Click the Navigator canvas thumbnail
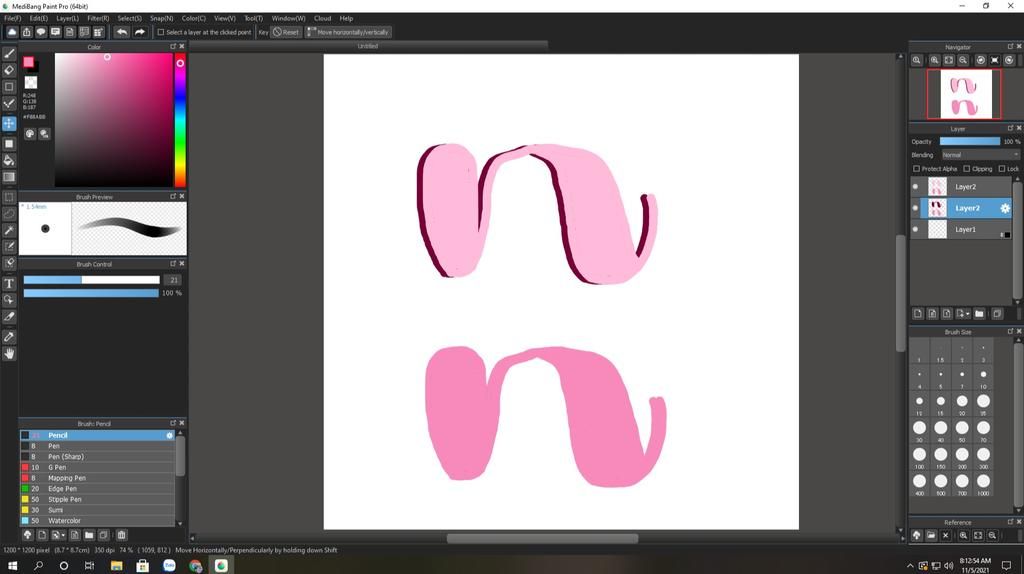1024x574 pixels. point(964,94)
